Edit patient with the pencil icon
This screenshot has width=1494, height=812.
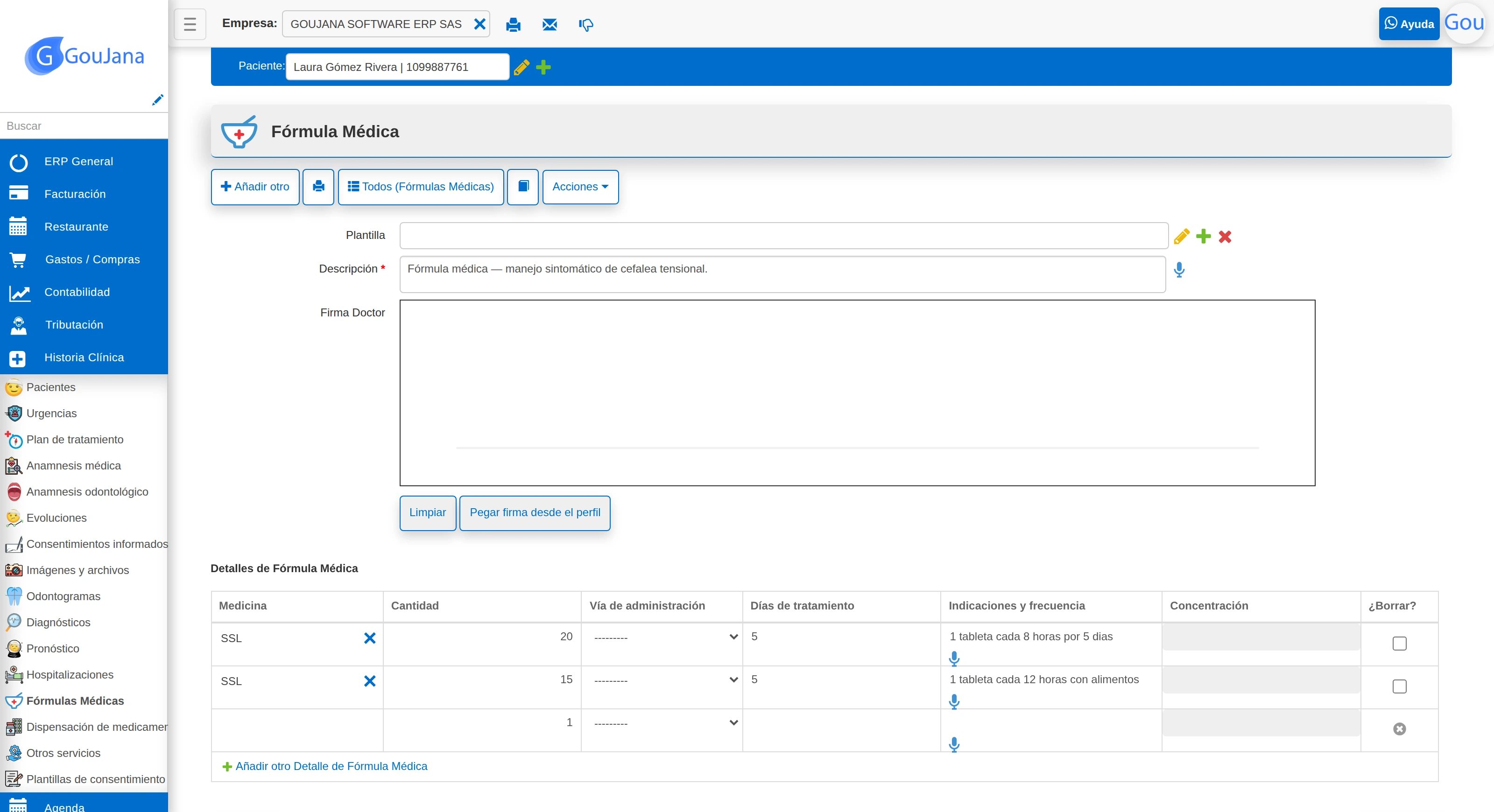521,67
